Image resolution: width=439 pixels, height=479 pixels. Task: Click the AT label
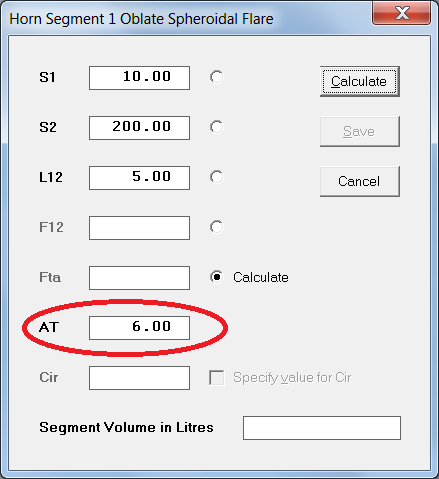click(x=49, y=327)
